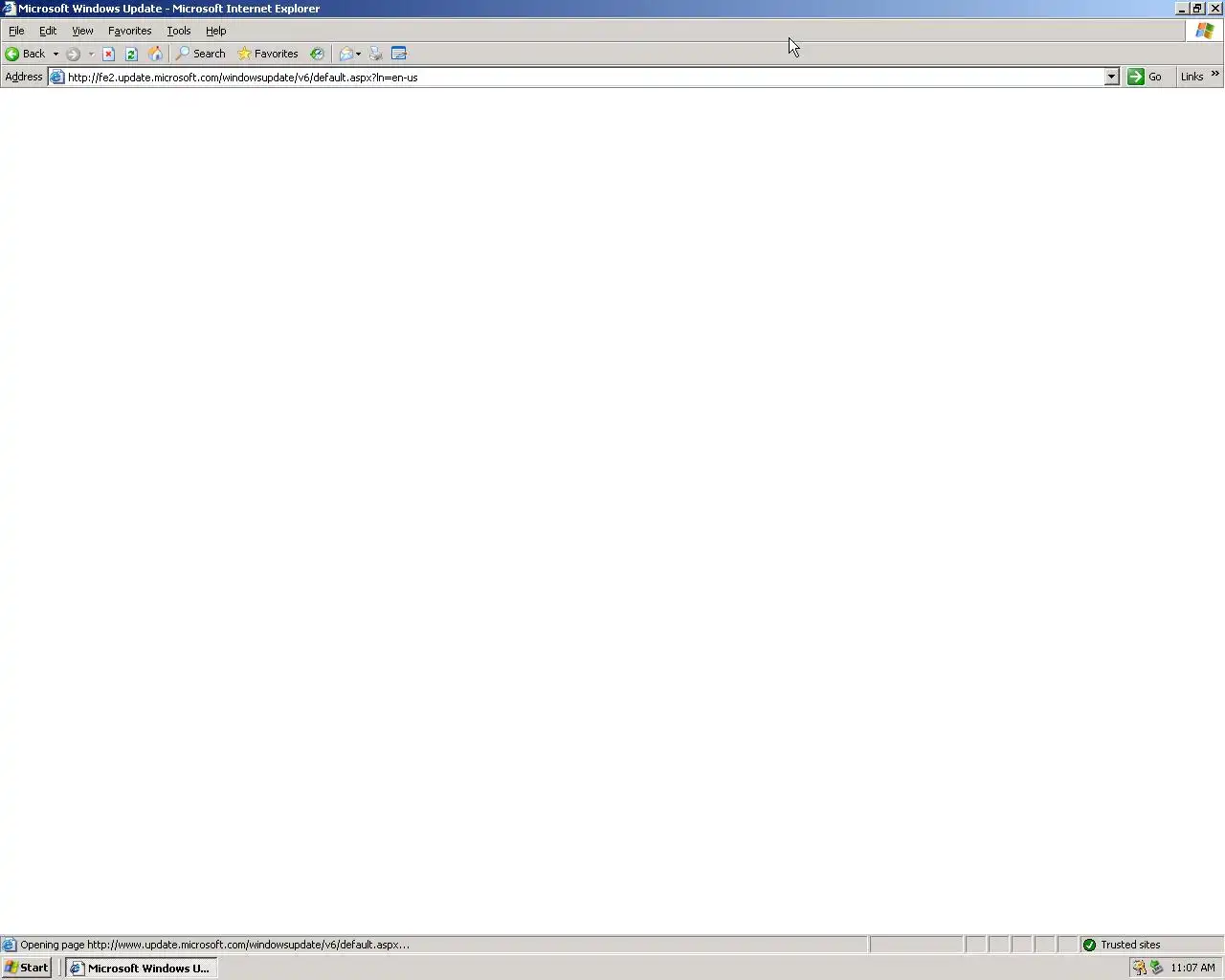The height and width of the screenshot is (980, 1225).
Task: Stop loading the page
Action: click(x=108, y=54)
